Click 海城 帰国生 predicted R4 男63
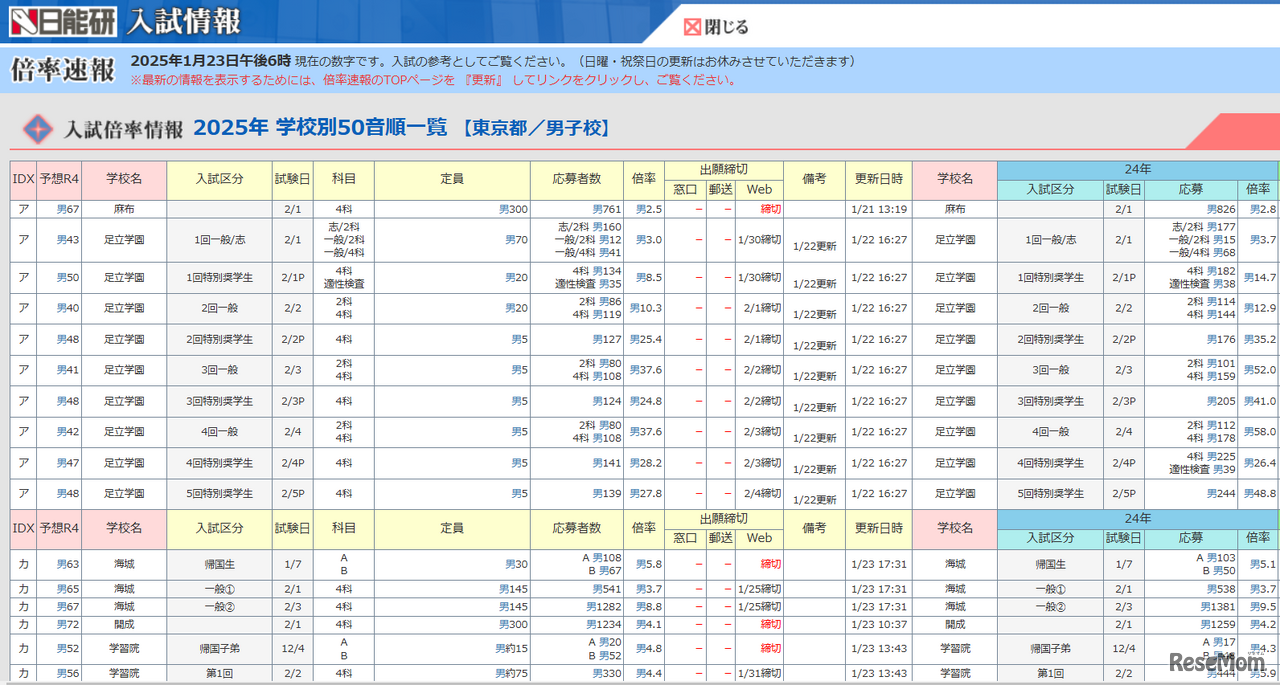 pyautogui.click(x=67, y=564)
